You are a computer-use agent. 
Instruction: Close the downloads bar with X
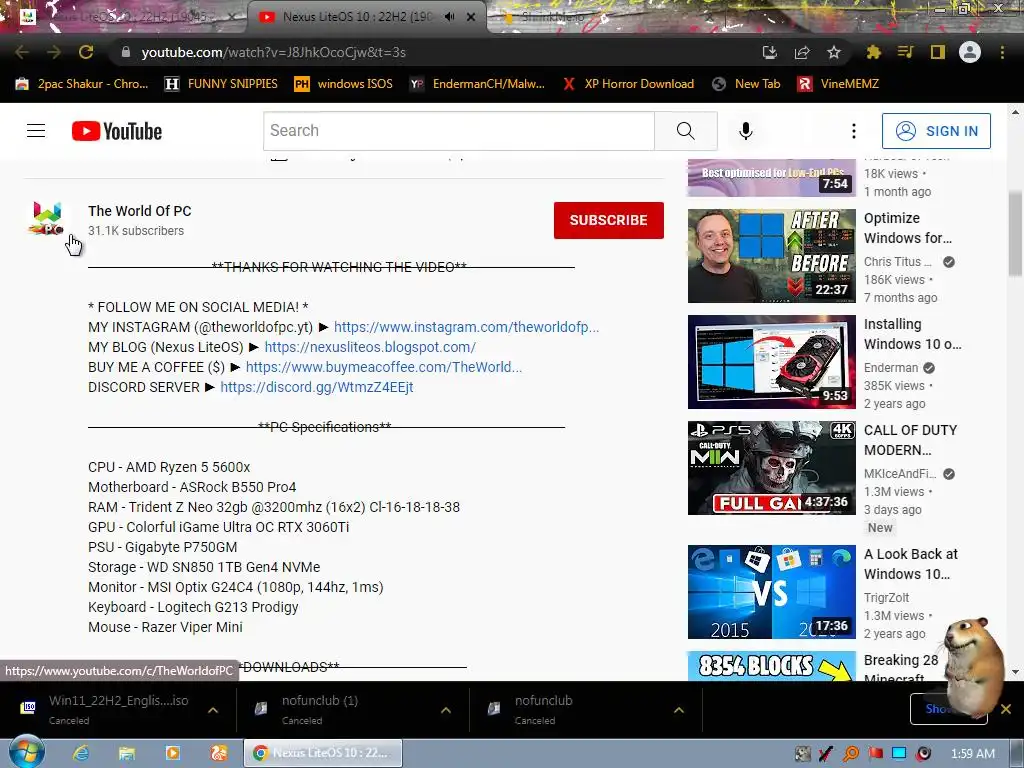tap(1006, 709)
